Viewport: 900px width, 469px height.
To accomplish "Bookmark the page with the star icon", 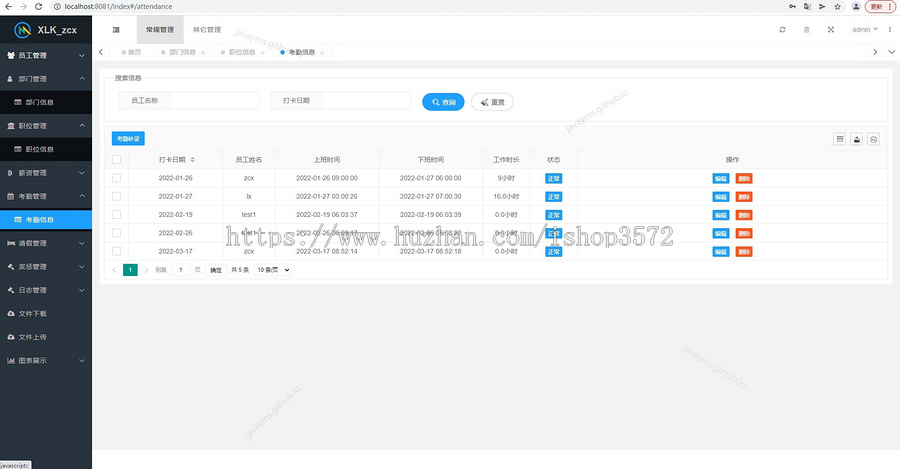I will tap(837, 6).
